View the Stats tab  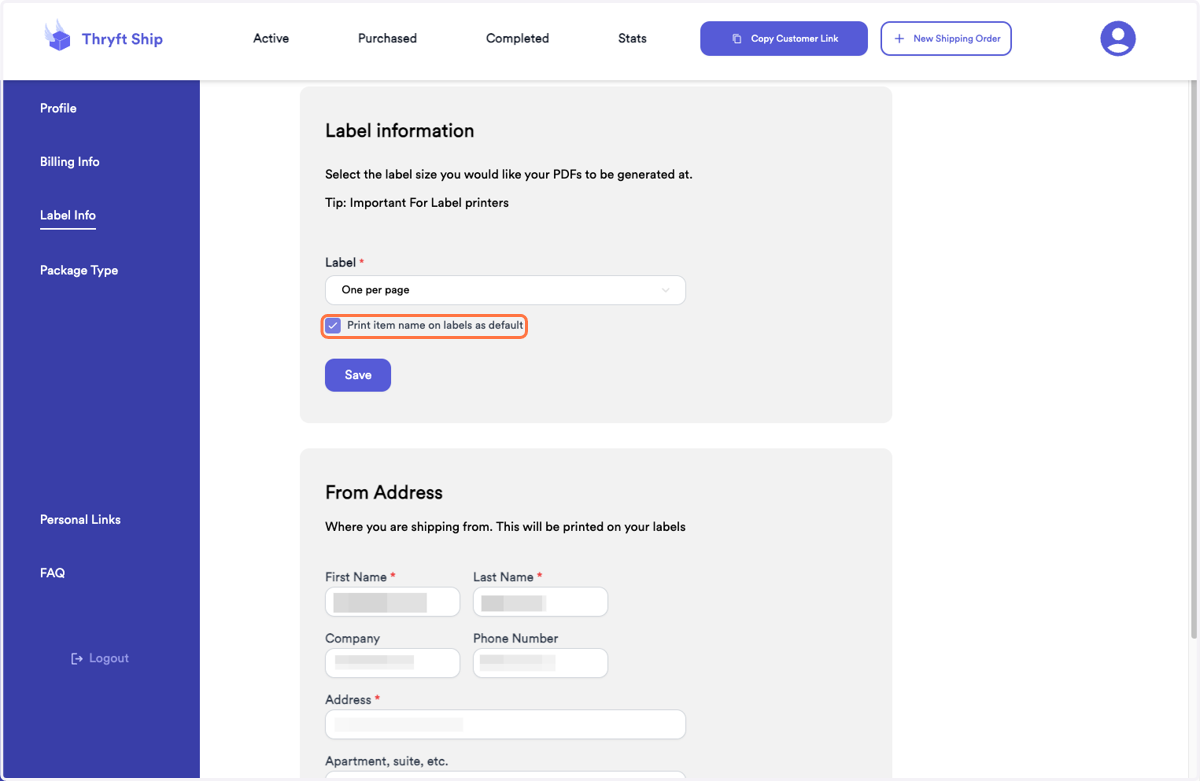(x=632, y=38)
